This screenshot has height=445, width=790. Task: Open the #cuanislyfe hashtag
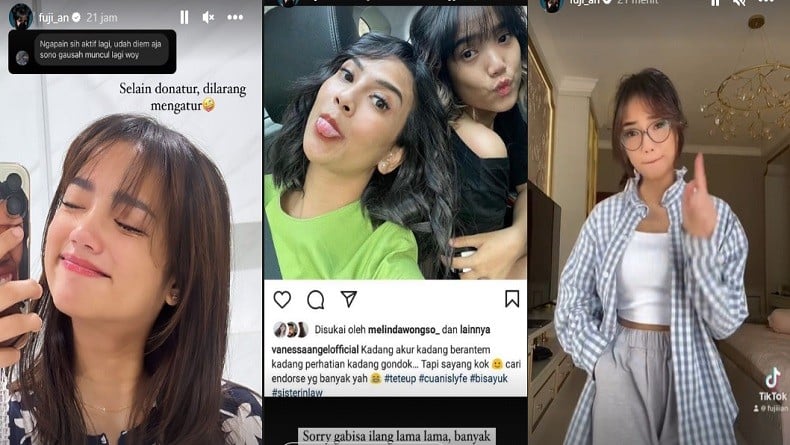[443, 378]
